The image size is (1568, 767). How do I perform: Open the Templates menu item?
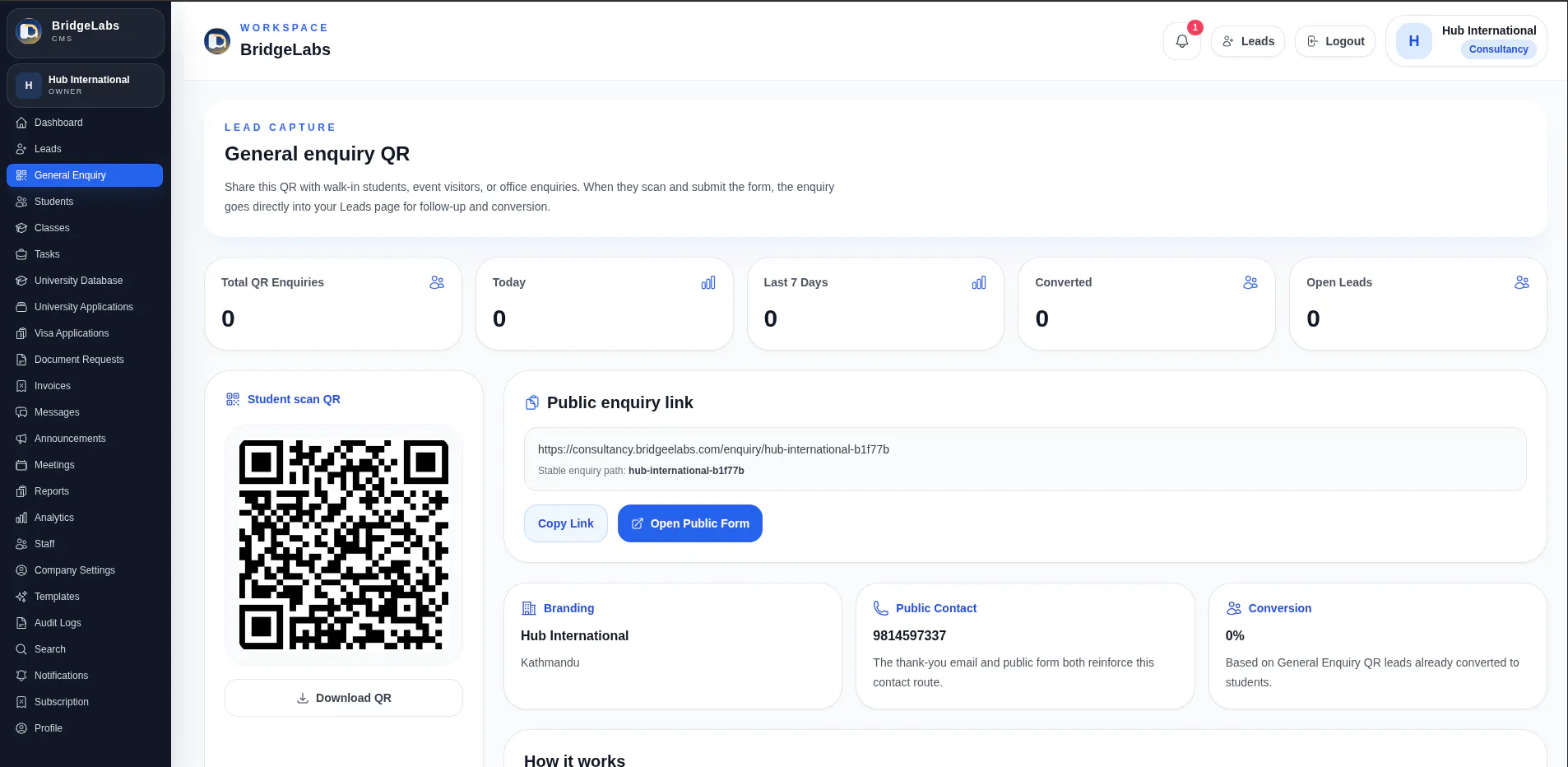point(85,597)
